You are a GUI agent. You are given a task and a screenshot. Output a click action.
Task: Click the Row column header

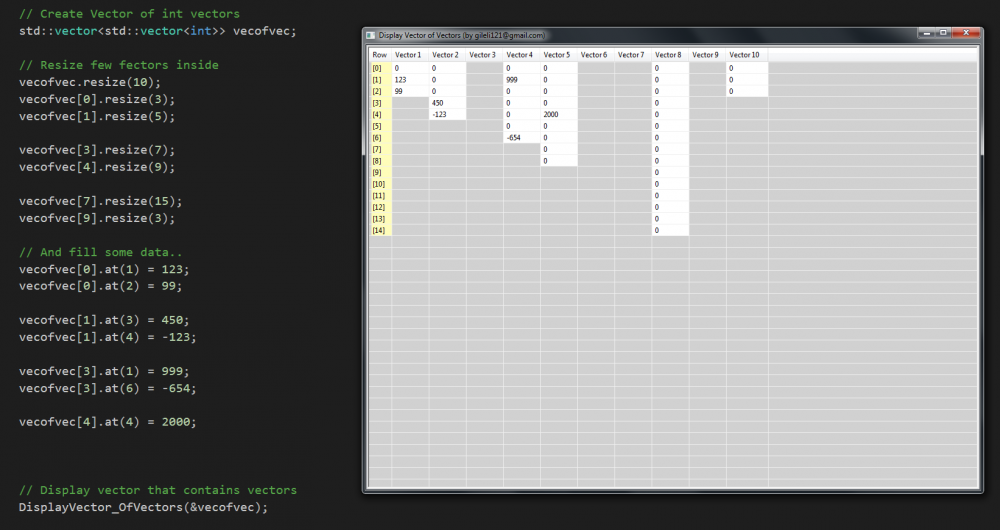click(380, 55)
